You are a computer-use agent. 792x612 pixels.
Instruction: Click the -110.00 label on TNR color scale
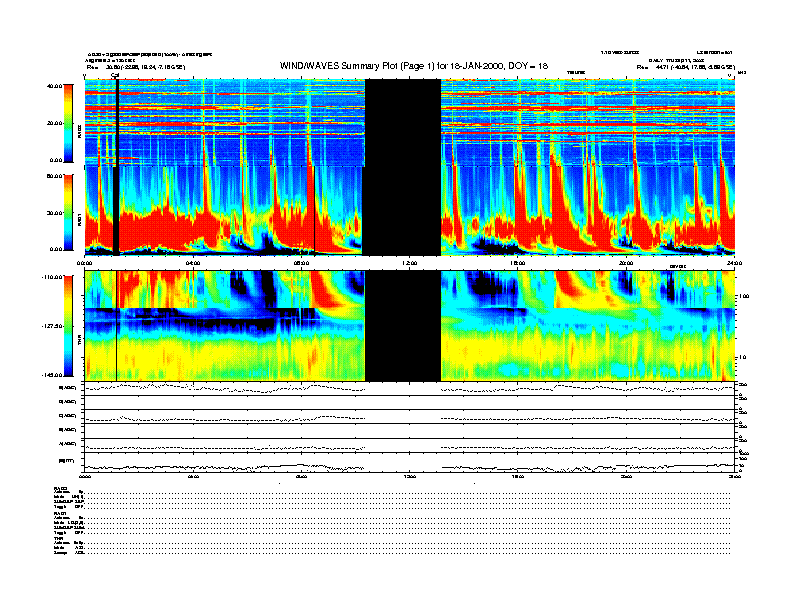pos(53,277)
